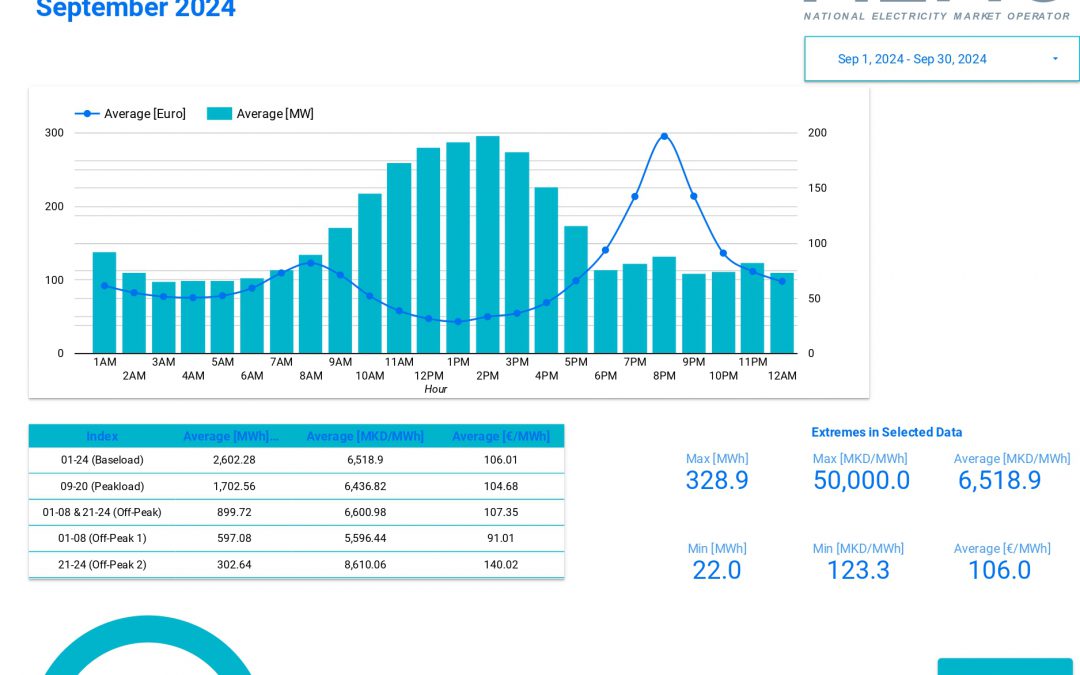This screenshot has width=1080, height=675.
Task: Sort table by Average [MKD/MWh] column
Action: (366, 436)
